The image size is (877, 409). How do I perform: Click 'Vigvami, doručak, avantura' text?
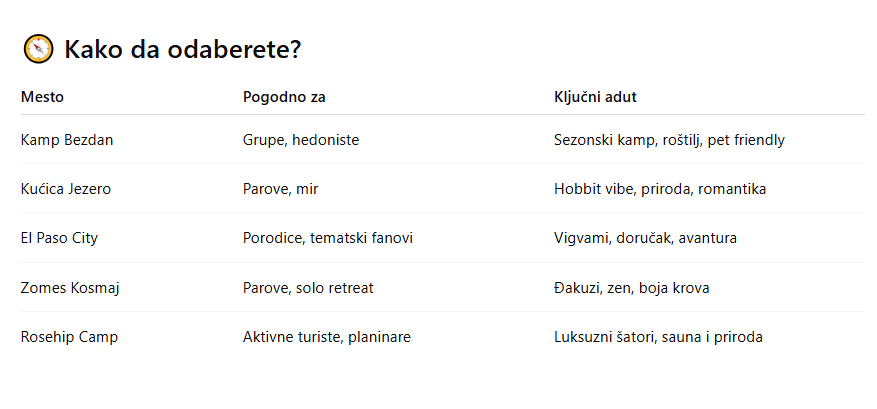(x=645, y=238)
